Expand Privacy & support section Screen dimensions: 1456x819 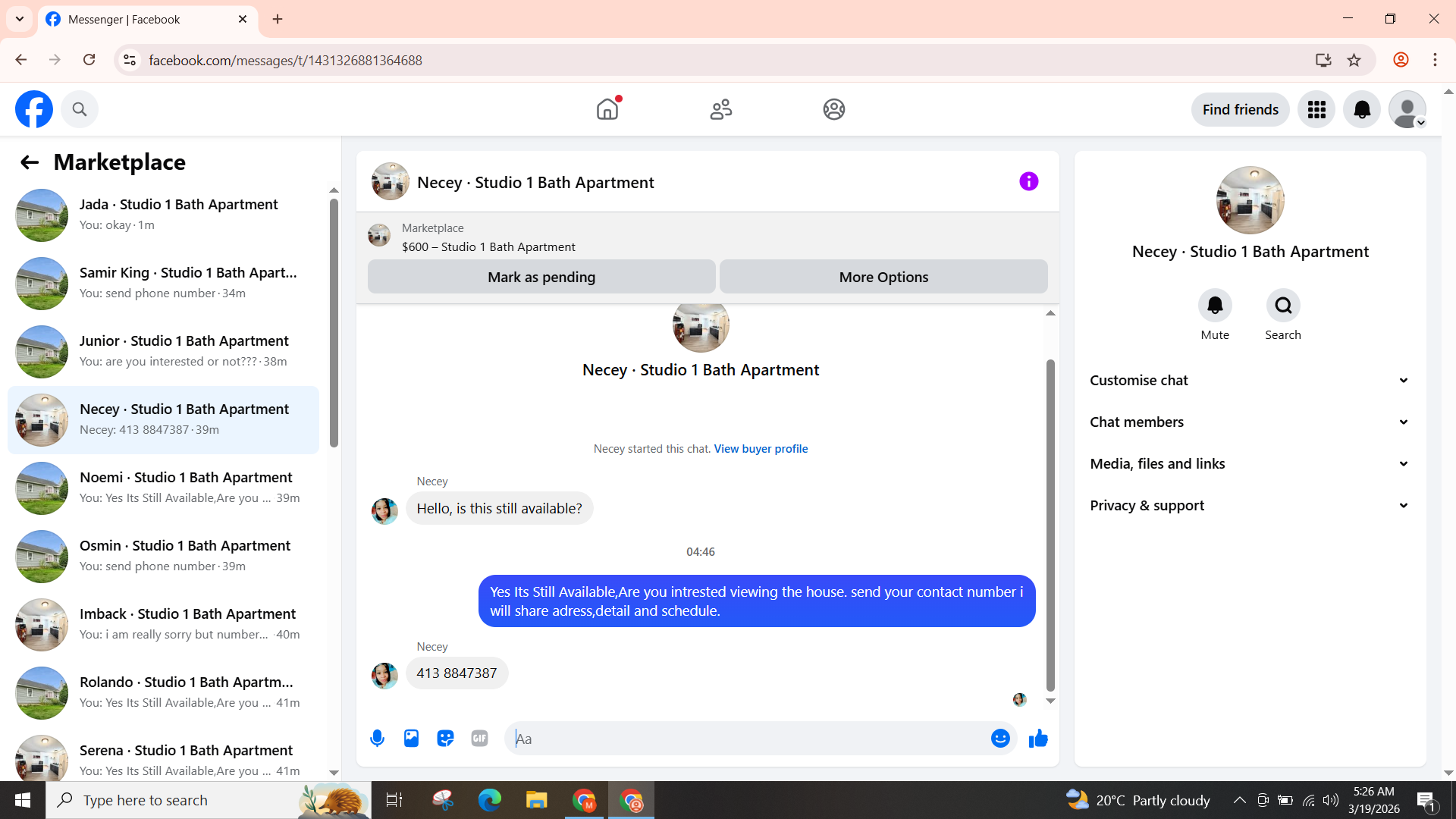[1250, 505]
